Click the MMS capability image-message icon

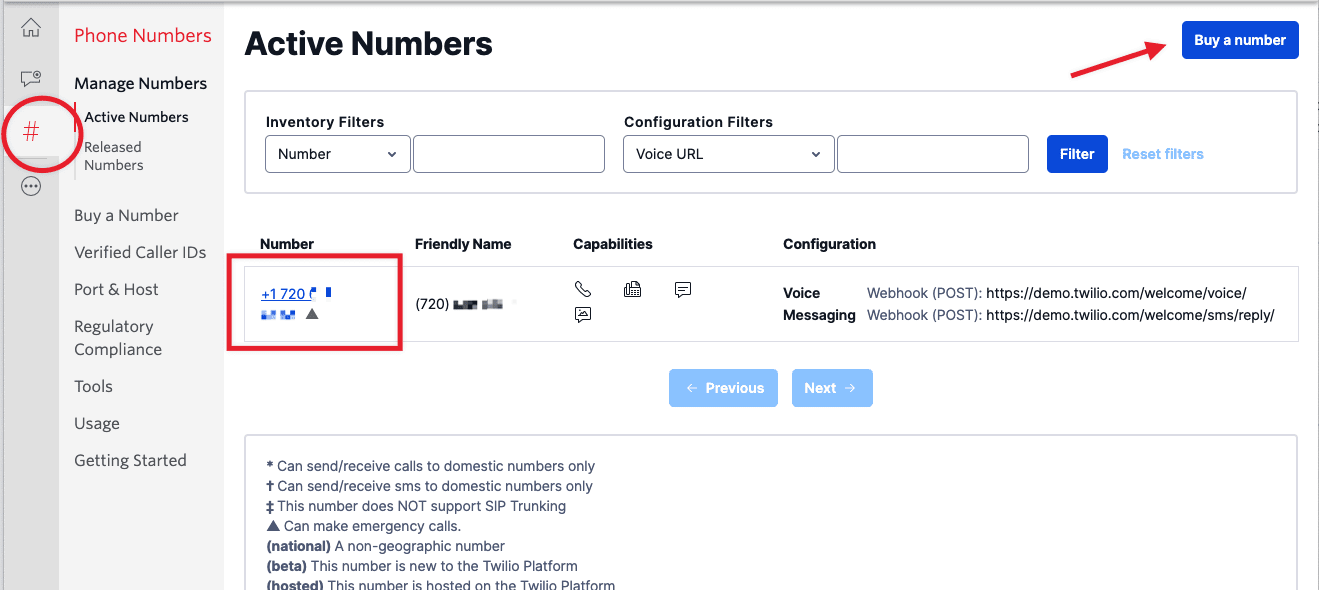point(583,314)
